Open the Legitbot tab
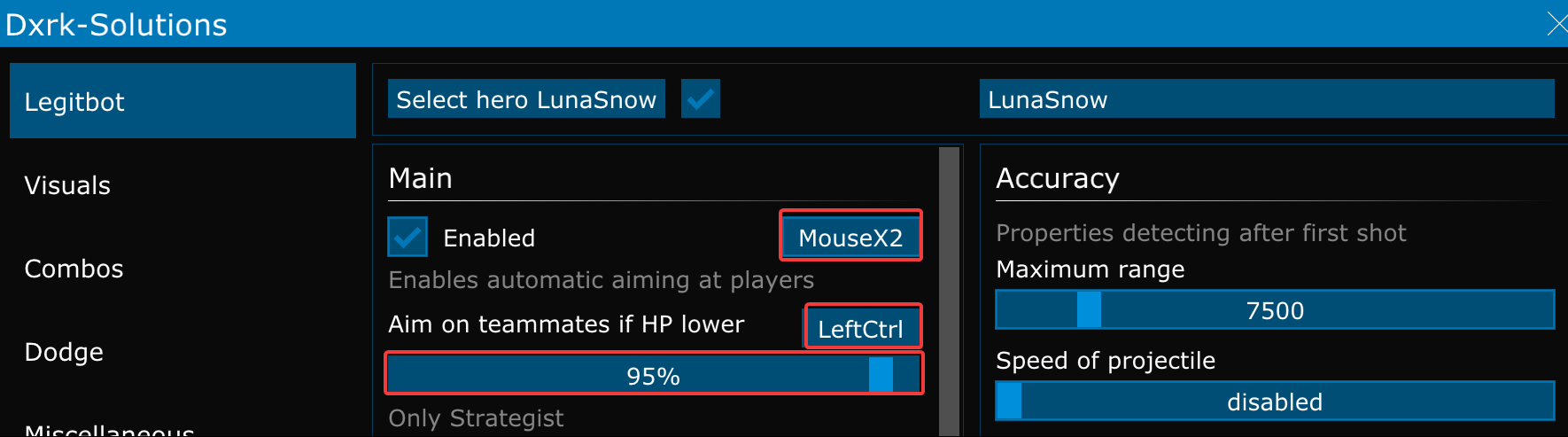Viewport: 1568px width, 437px height. (182, 101)
